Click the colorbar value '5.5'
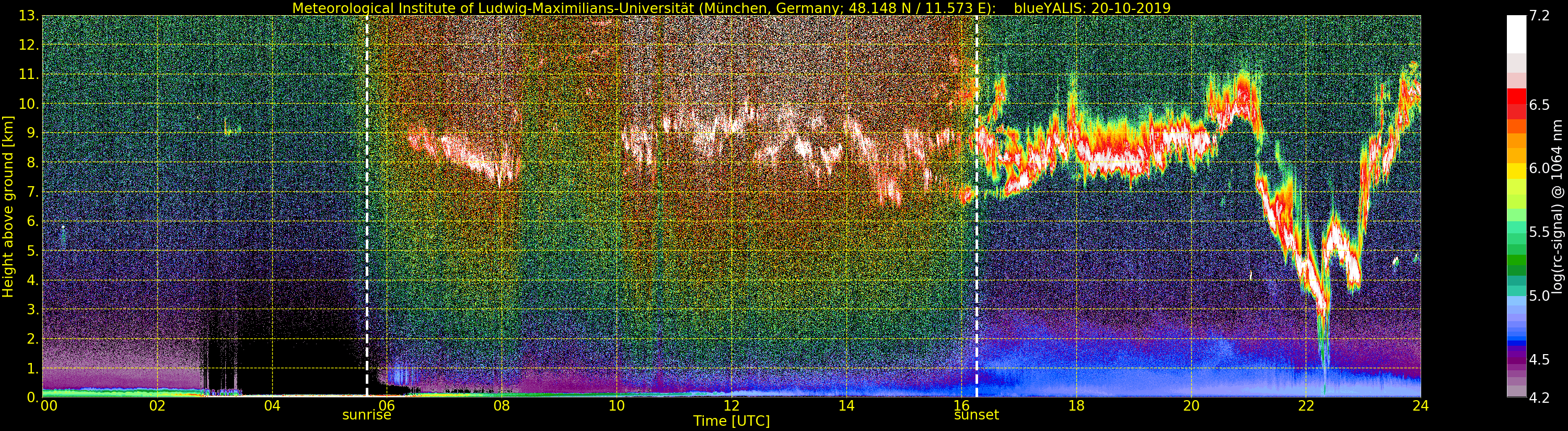 click(1539, 232)
